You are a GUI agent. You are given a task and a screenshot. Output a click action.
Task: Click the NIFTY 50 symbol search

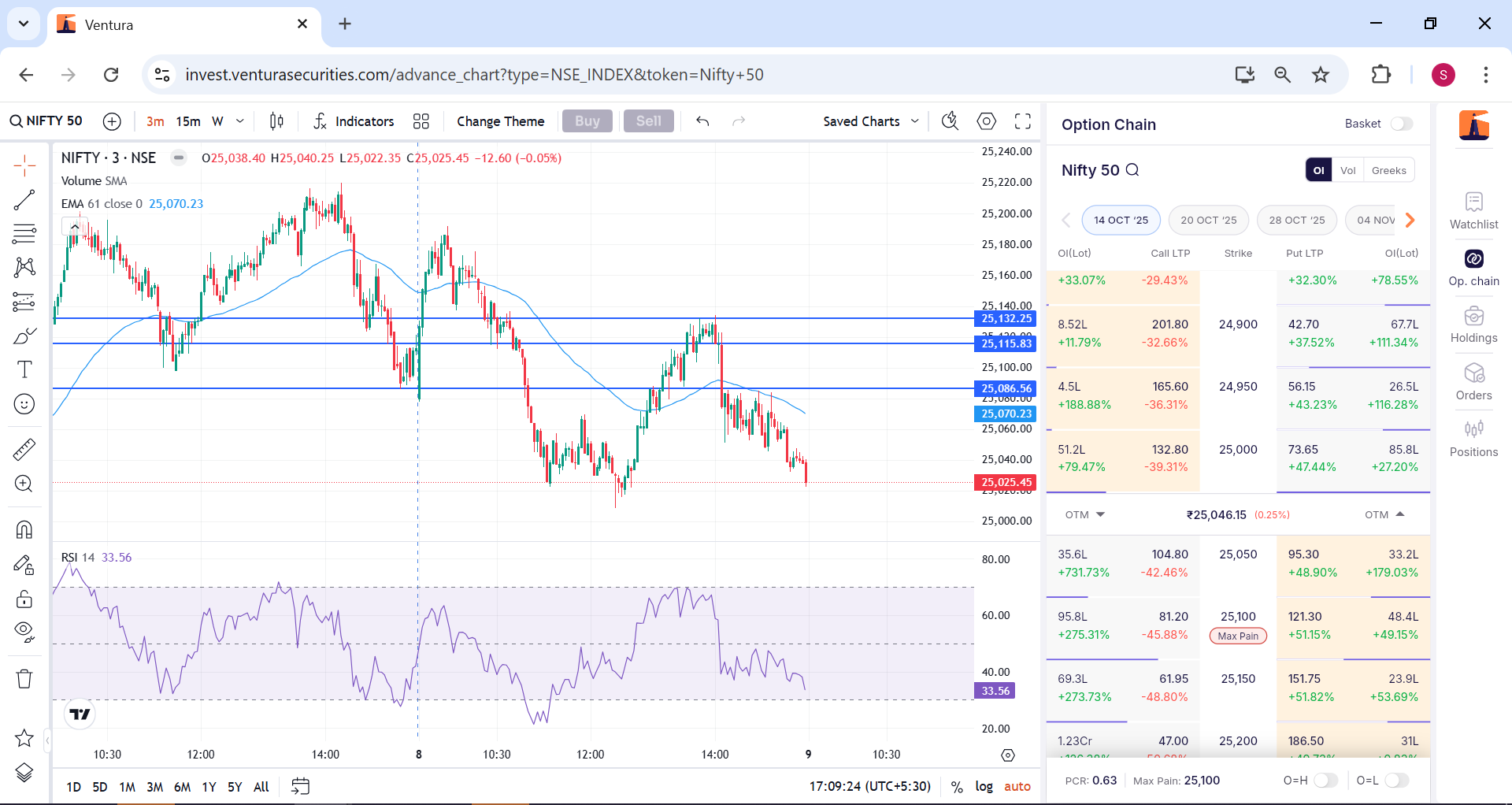46,121
